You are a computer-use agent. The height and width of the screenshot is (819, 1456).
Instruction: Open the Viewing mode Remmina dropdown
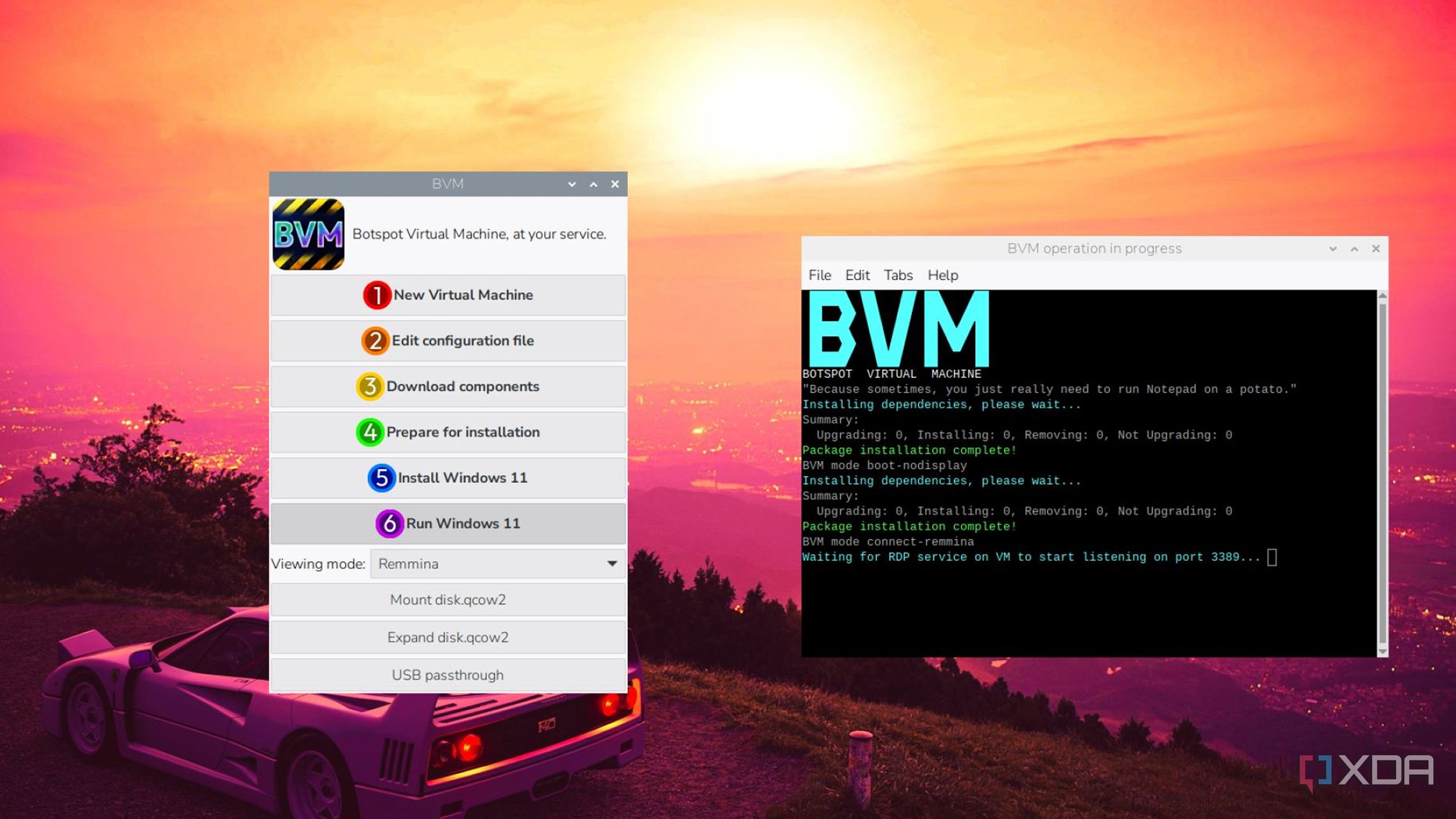pyautogui.click(x=498, y=564)
